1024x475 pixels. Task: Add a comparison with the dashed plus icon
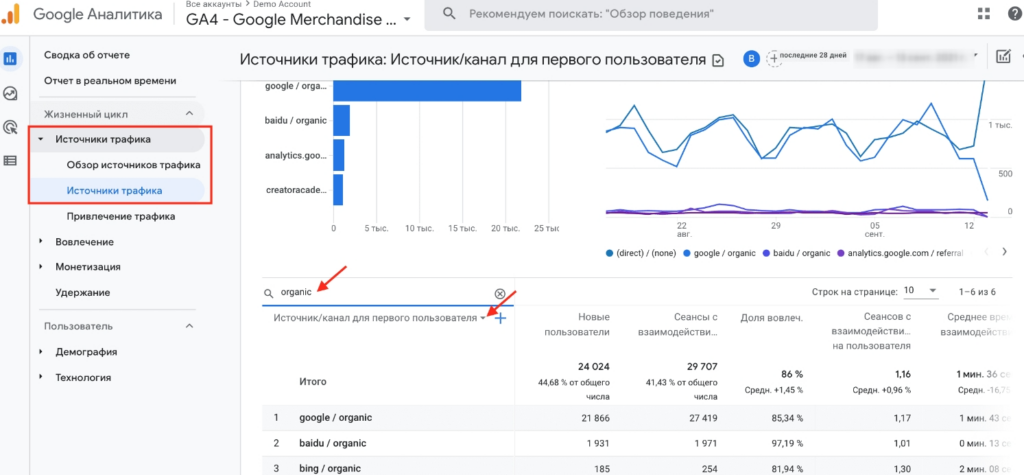click(x=773, y=58)
